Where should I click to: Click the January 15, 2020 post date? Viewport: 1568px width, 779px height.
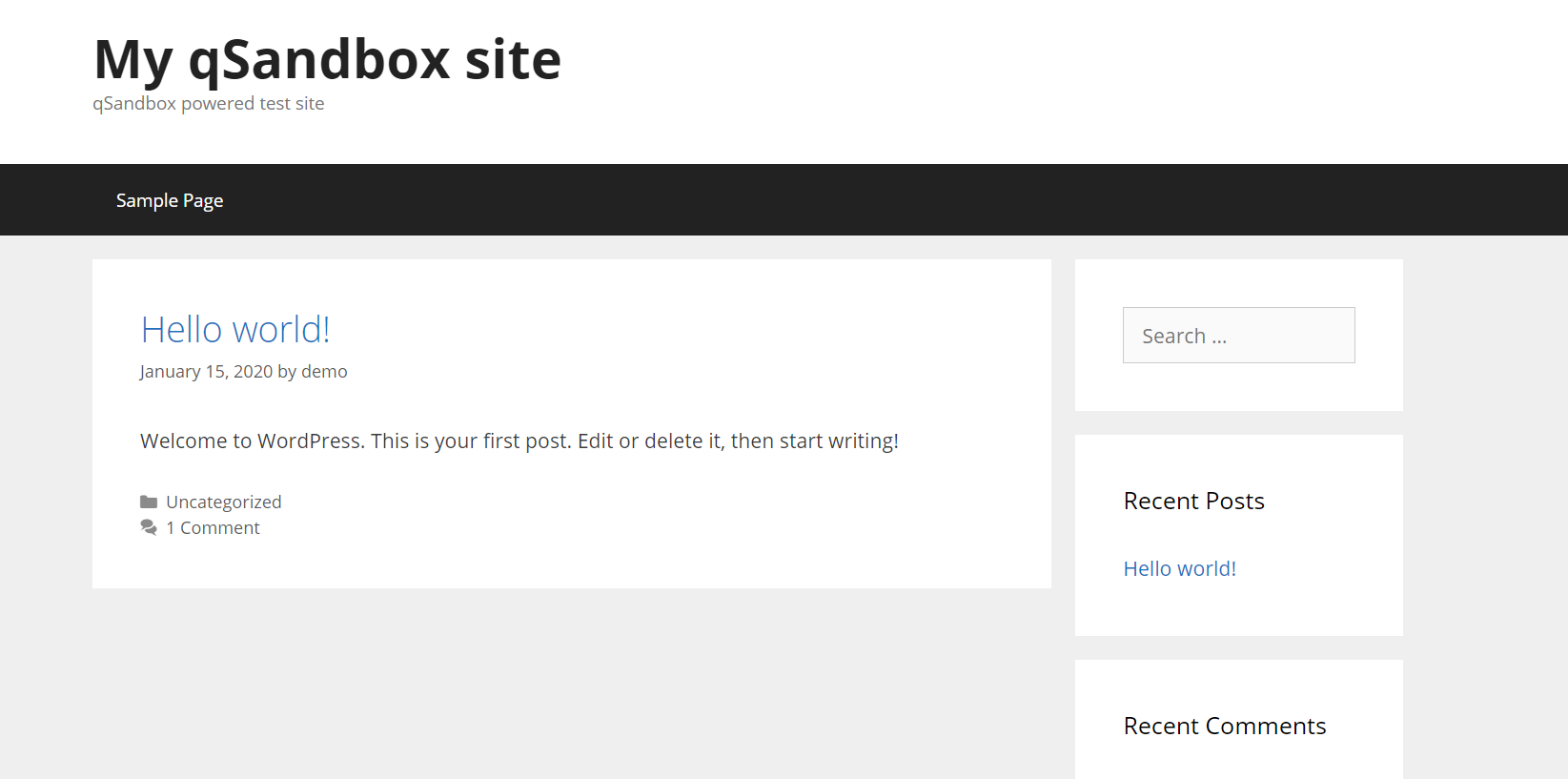click(x=206, y=372)
